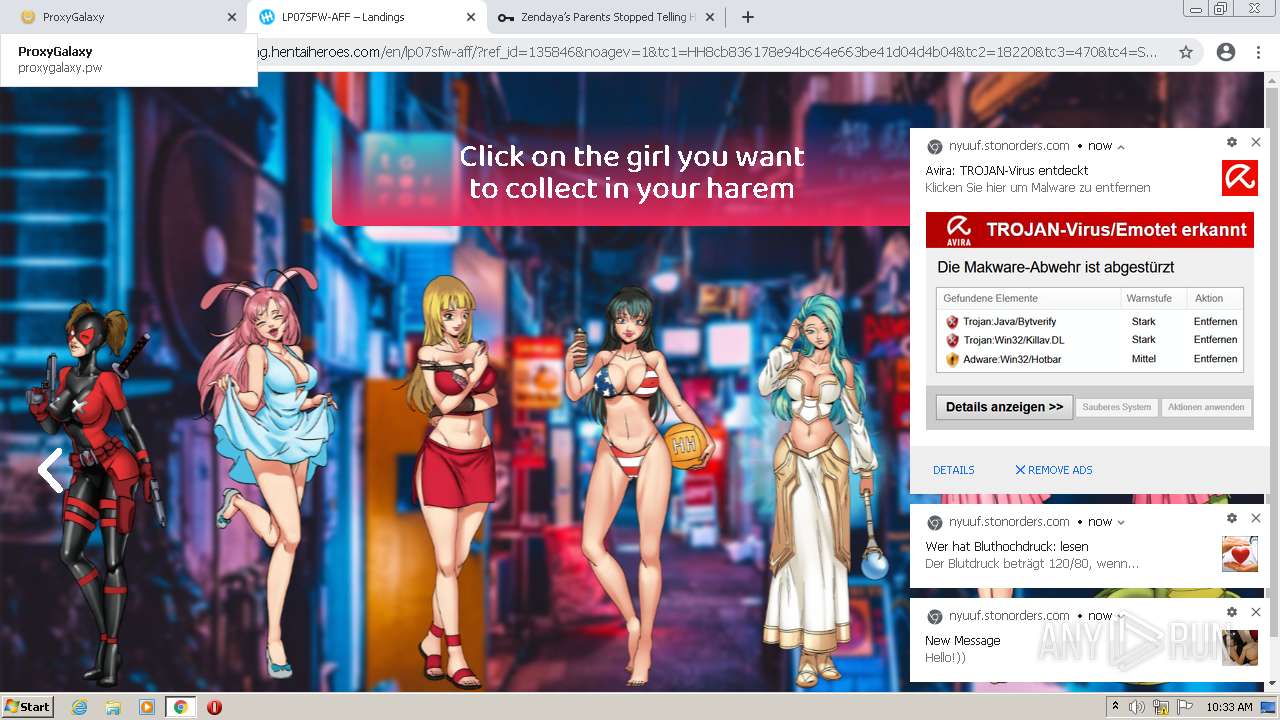Open the volume speaker tray icon
1280x720 pixels.
[1137, 707]
